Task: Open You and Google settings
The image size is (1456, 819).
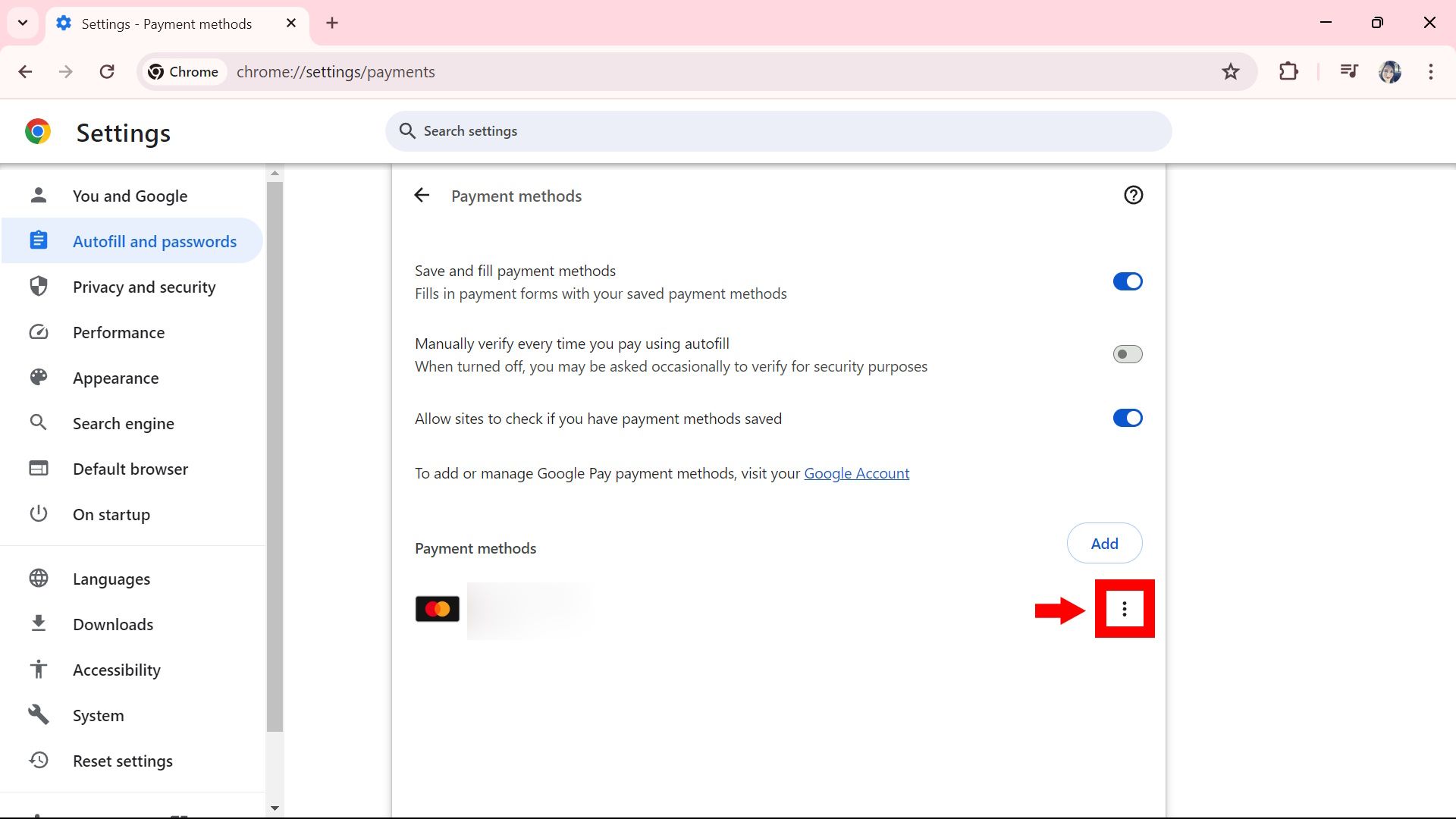Action: (x=133, y=196)
